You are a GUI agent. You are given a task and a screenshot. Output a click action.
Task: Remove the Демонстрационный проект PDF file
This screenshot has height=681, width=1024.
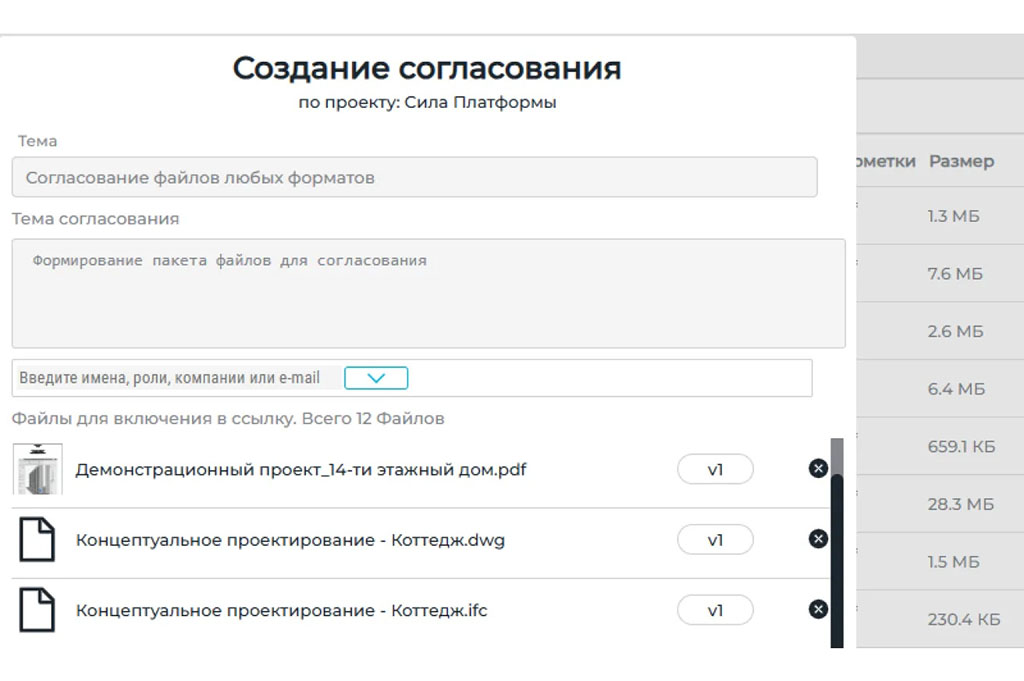click(x=818, y=468)
